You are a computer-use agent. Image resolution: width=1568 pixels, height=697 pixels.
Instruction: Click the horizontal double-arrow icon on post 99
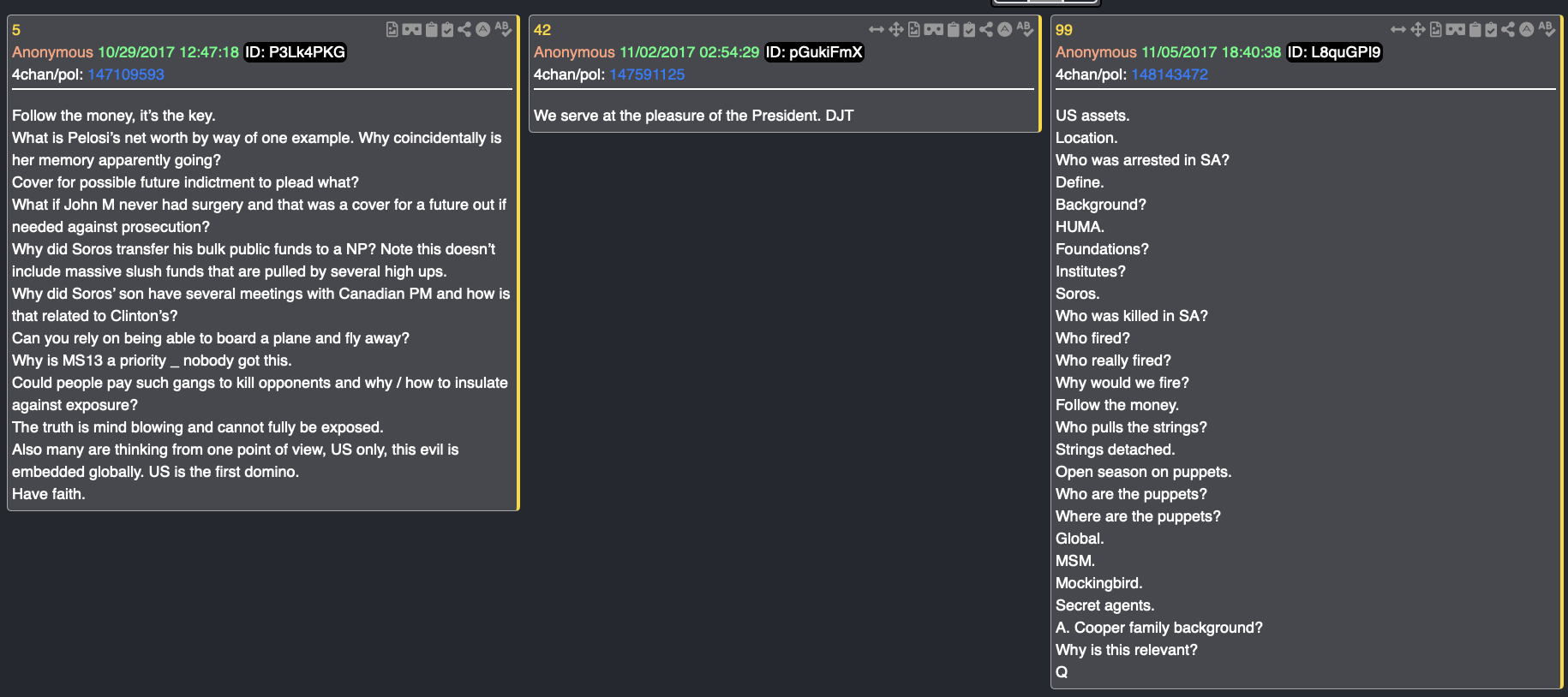tap(1397, 29)
